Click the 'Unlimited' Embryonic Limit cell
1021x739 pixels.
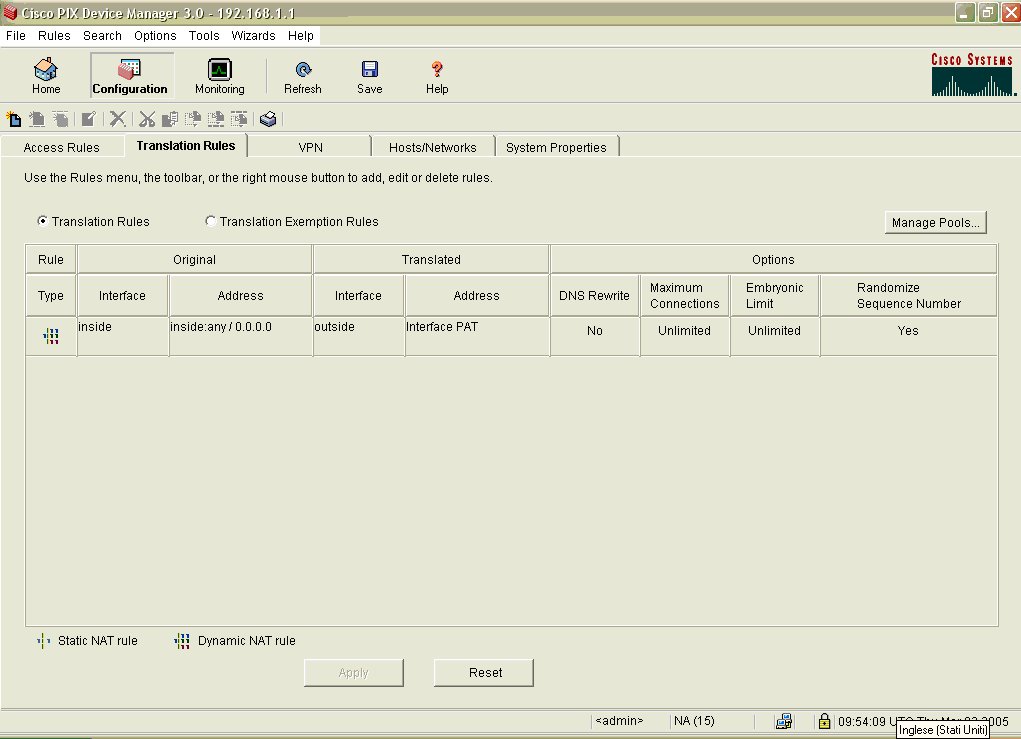point(774,336)
